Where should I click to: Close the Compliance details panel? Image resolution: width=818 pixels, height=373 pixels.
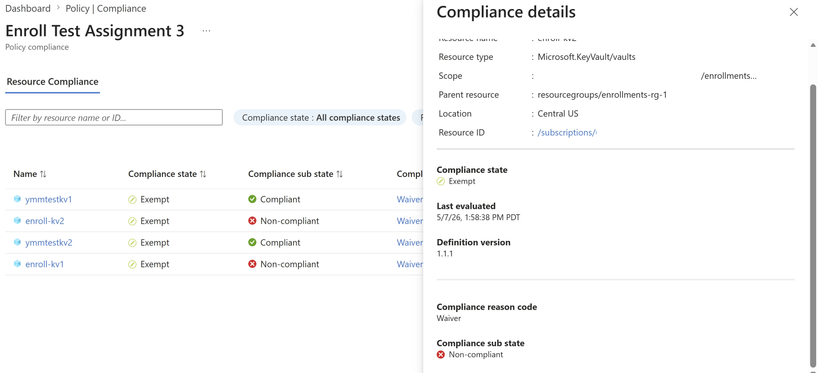click(x=793, y=12)
